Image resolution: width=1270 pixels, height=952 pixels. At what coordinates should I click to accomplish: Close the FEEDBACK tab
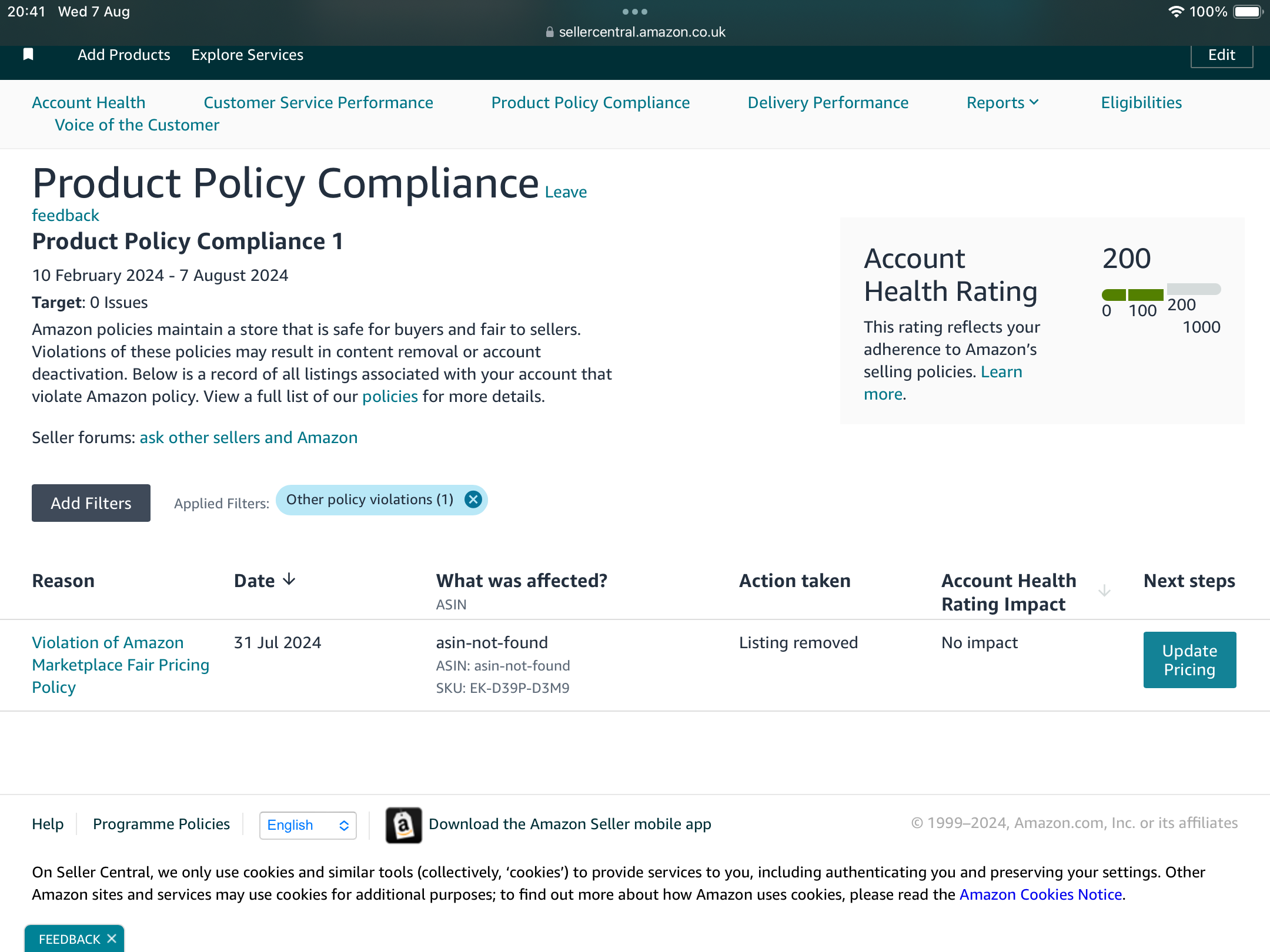(112, 938)
